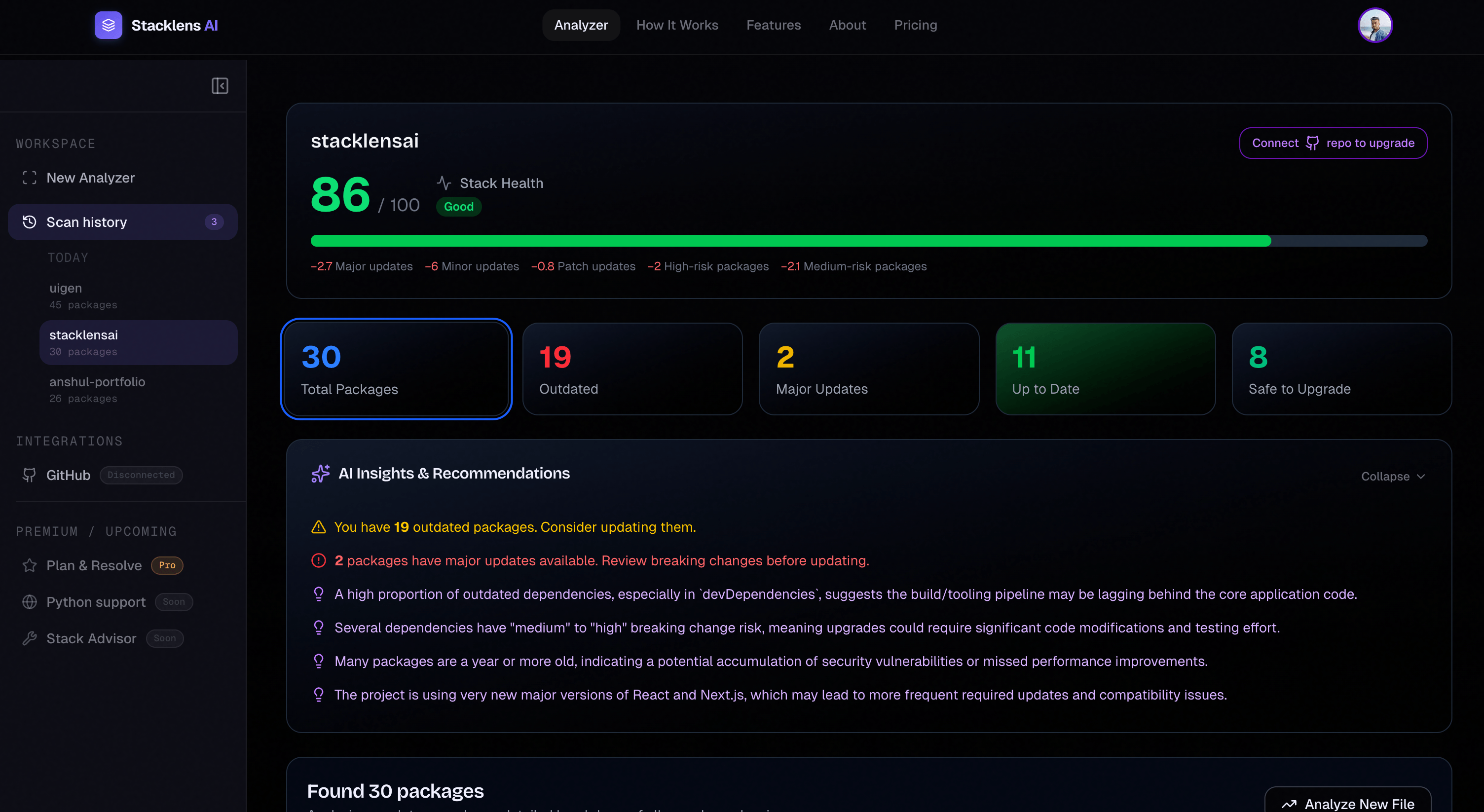Collapse the AI Insights panel

1392,476
